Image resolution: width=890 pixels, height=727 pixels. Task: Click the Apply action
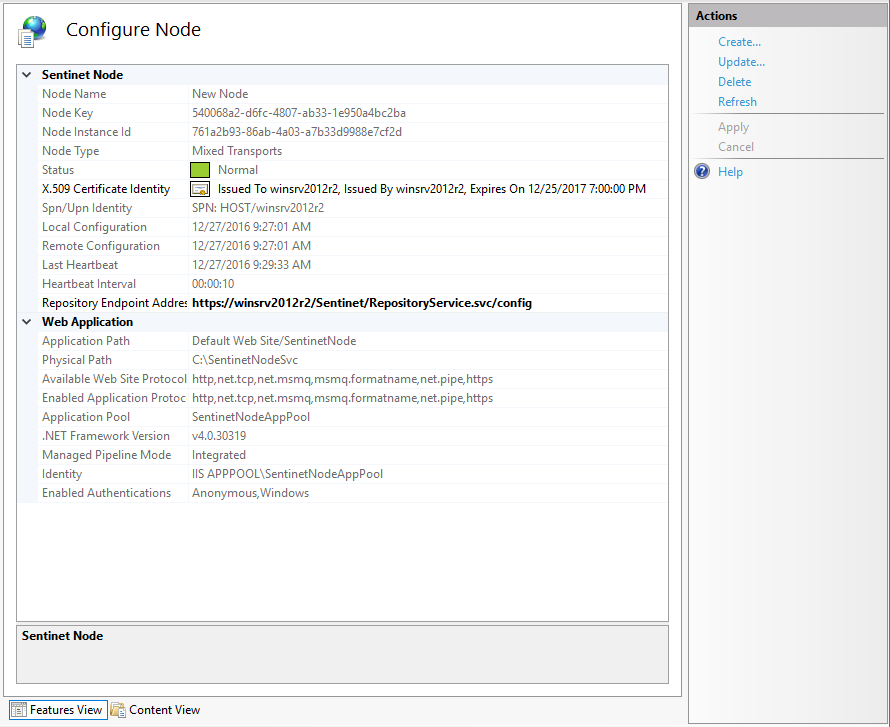(733, 127)
